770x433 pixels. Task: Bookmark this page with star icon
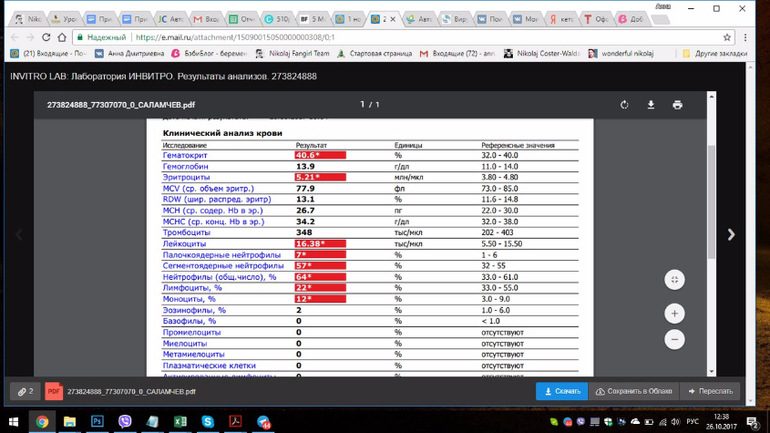point(727,37)
